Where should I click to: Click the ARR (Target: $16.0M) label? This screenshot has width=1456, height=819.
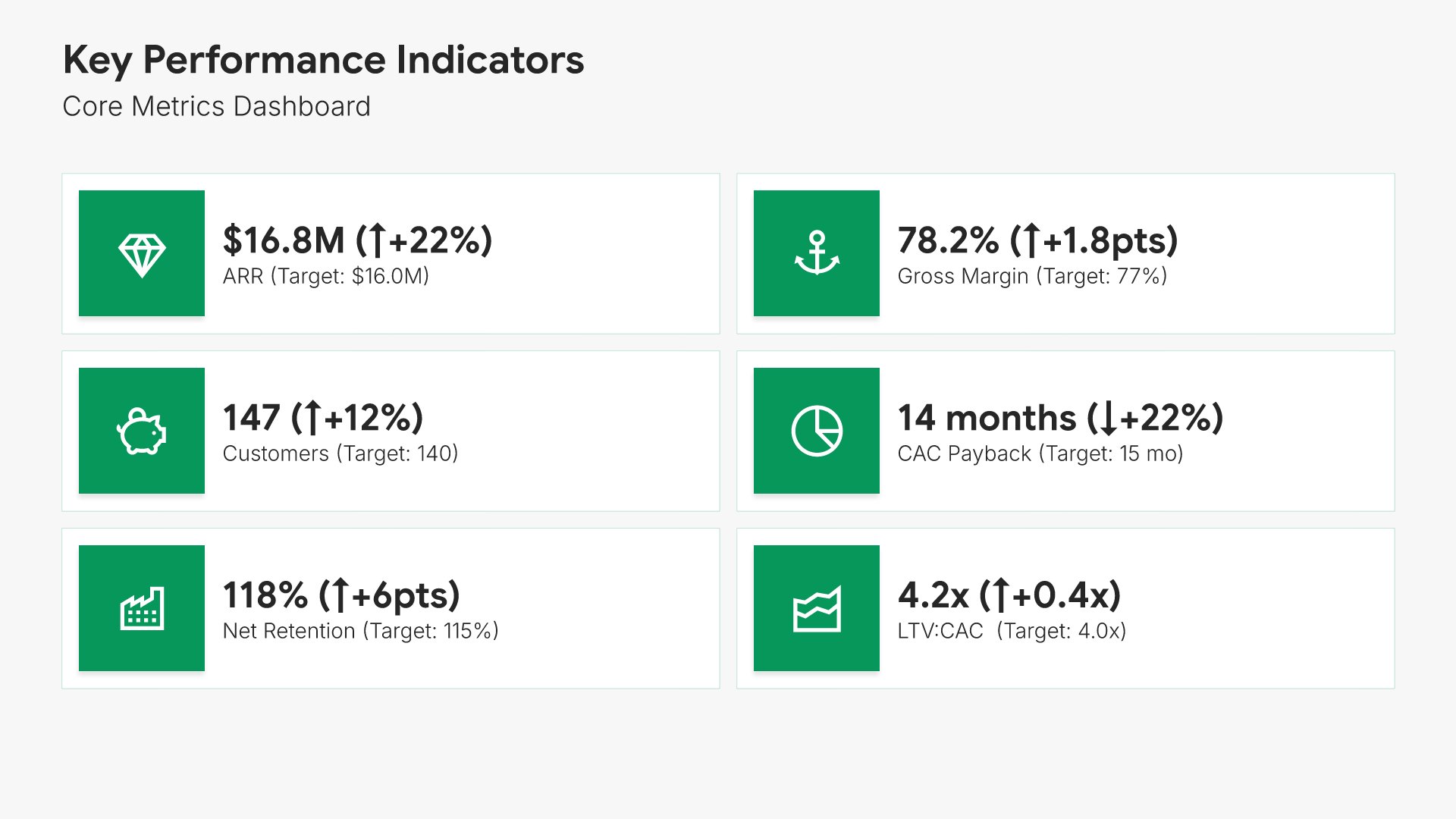(325, 276)
